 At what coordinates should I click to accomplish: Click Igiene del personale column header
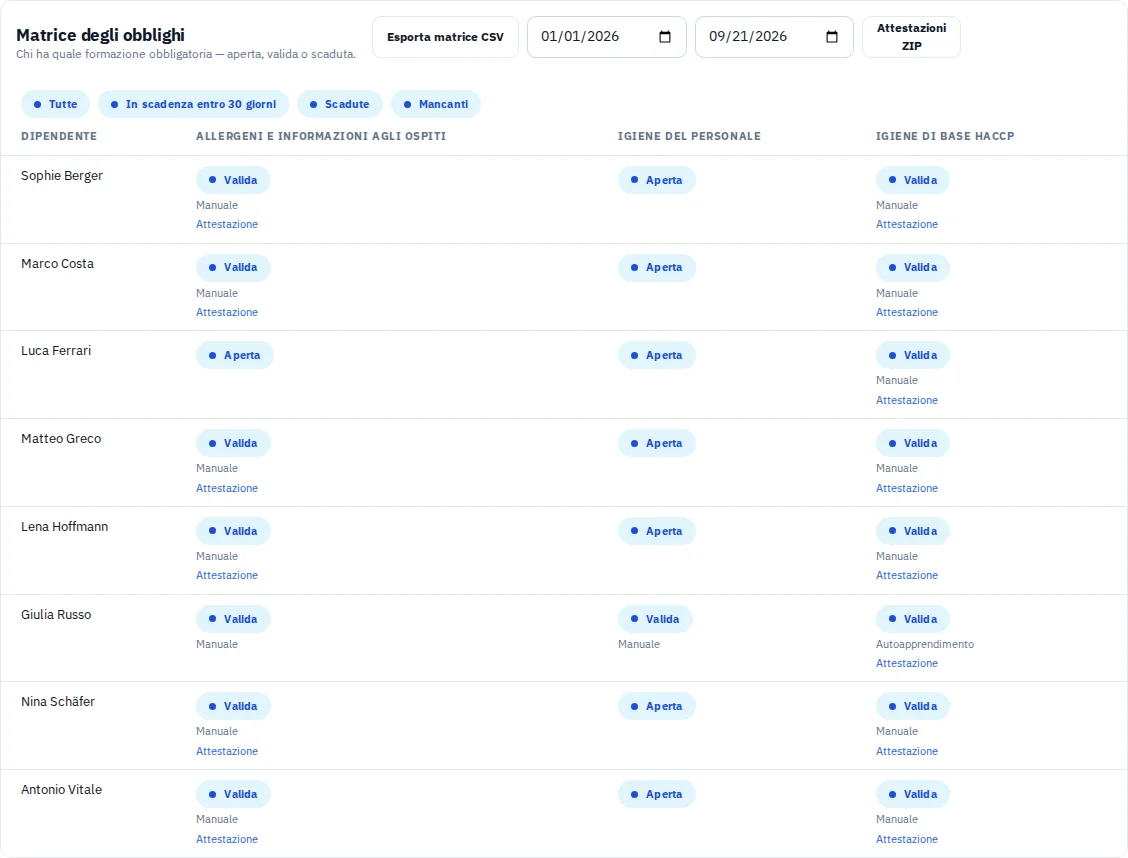(689, 136)
